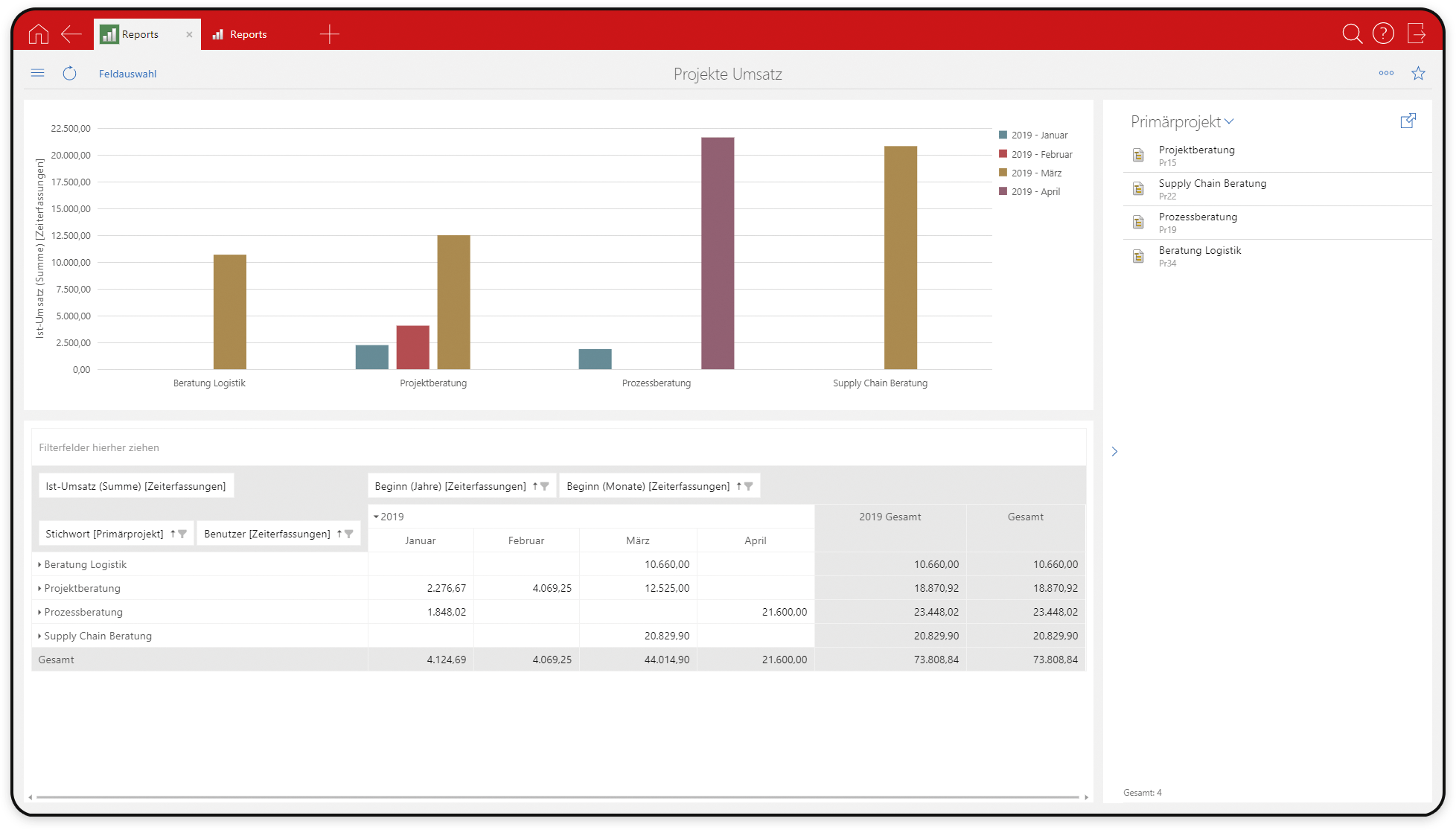Toggle sort arrow on Stichwort [Primärprojekt] field
Image resolution: width=1456 pixels, height=830 pixels.
pos(173,534)
